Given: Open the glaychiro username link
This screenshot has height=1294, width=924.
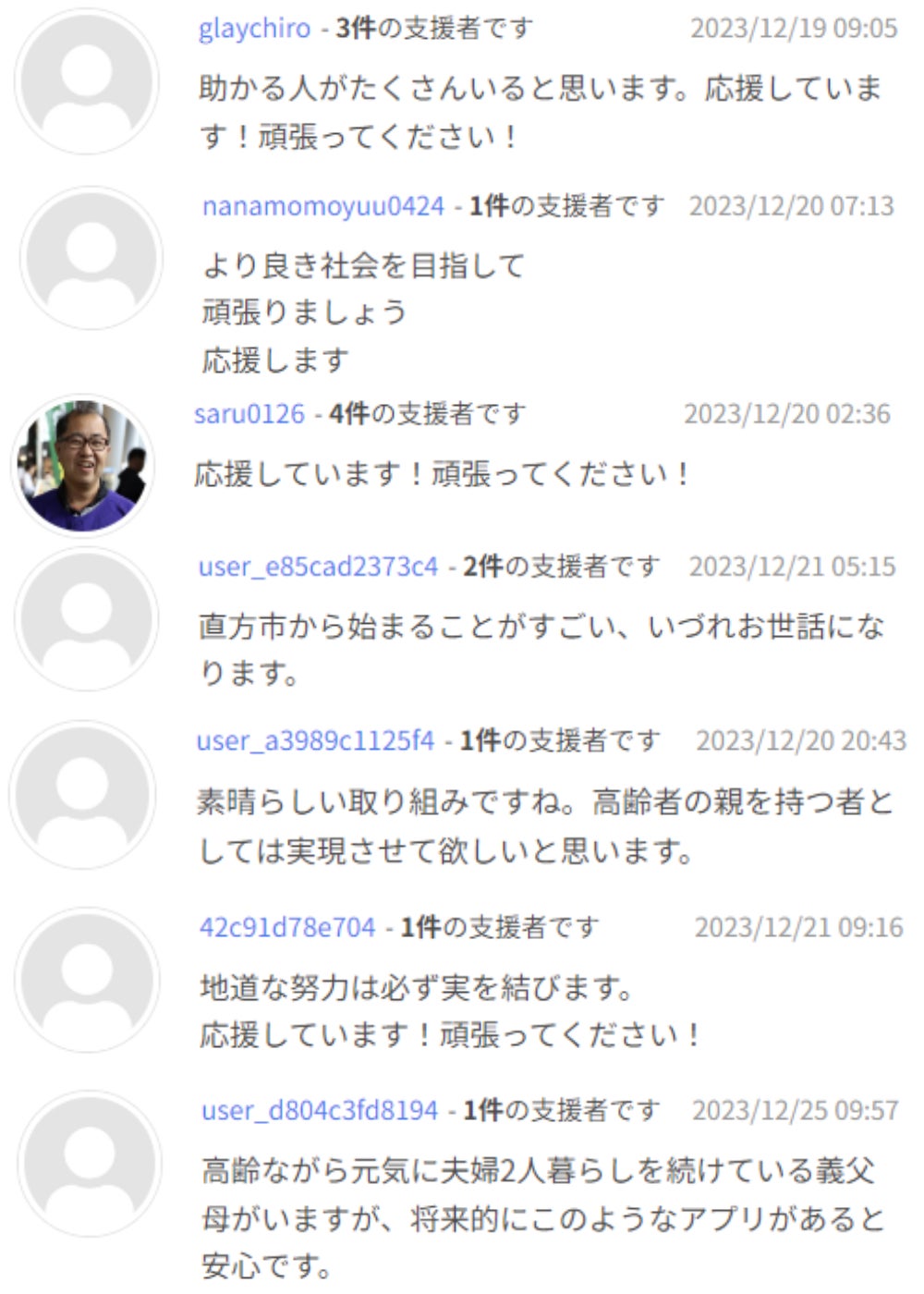Looking at the screenshot, I should (x=254, y=29).
